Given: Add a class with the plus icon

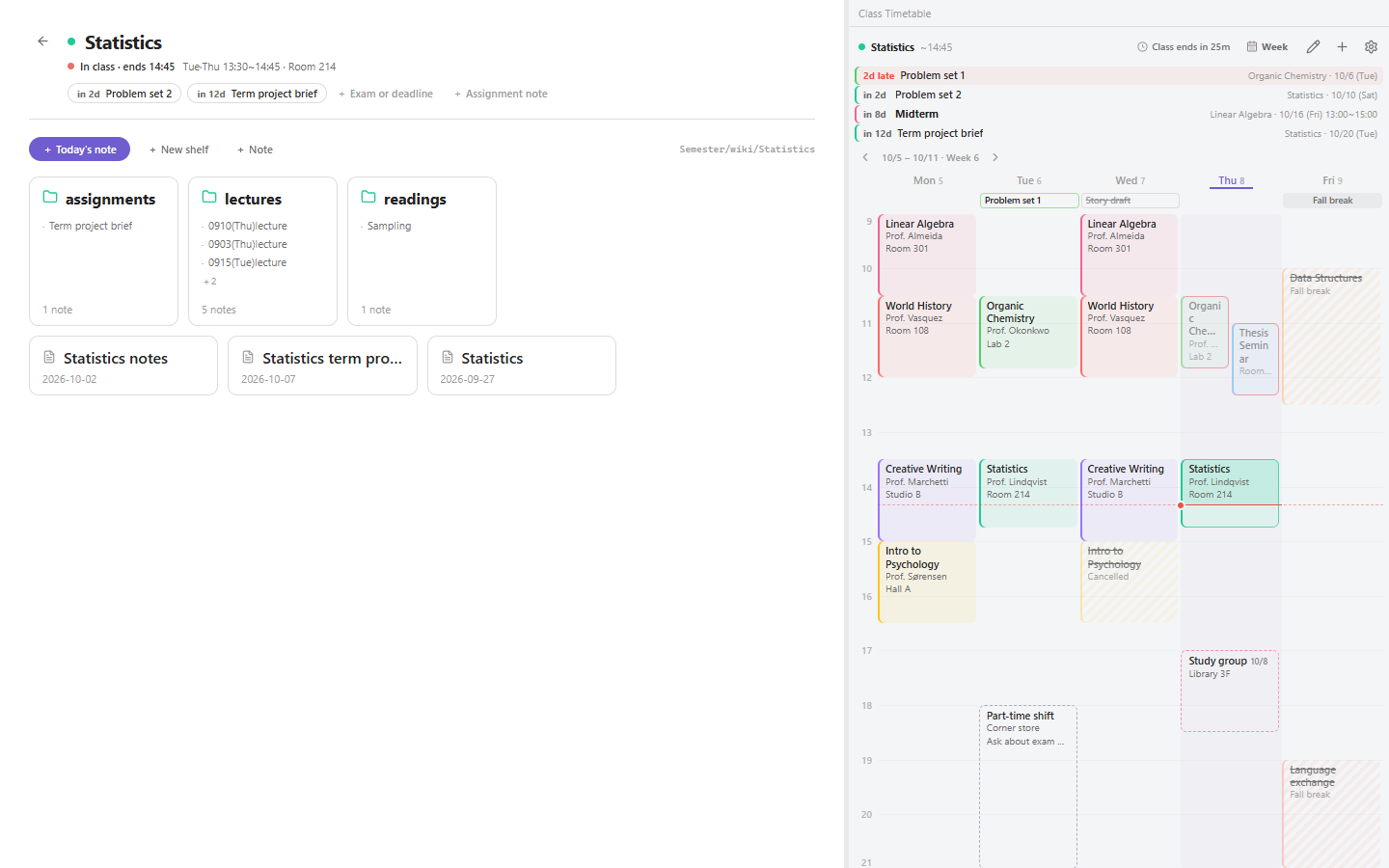Looking at the screenshot, I should click(1342, 46).
